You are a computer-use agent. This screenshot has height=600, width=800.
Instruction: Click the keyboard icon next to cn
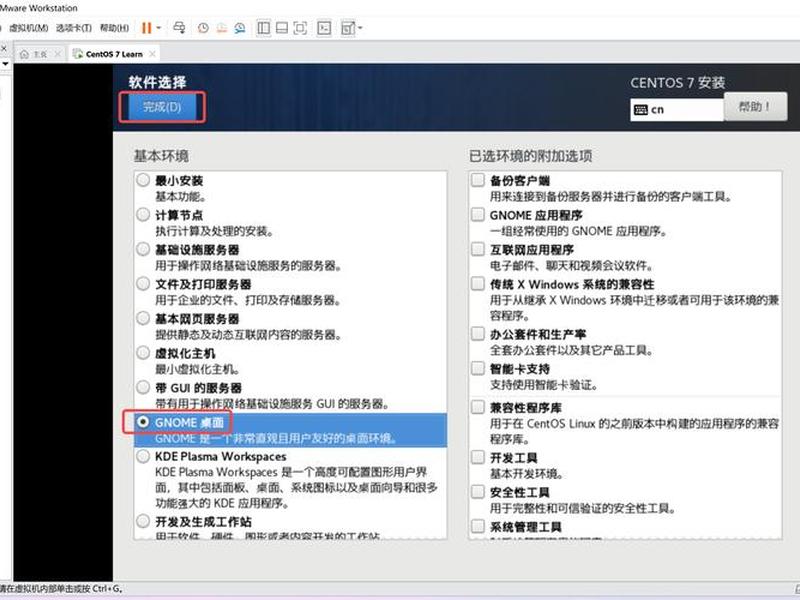coord(640,110)
